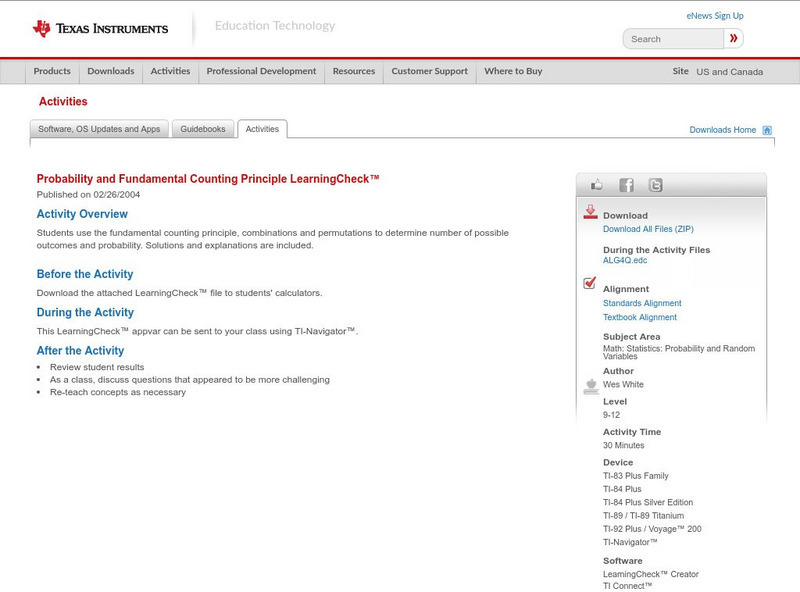Download All Files (ZIP) link

[648, 229]
